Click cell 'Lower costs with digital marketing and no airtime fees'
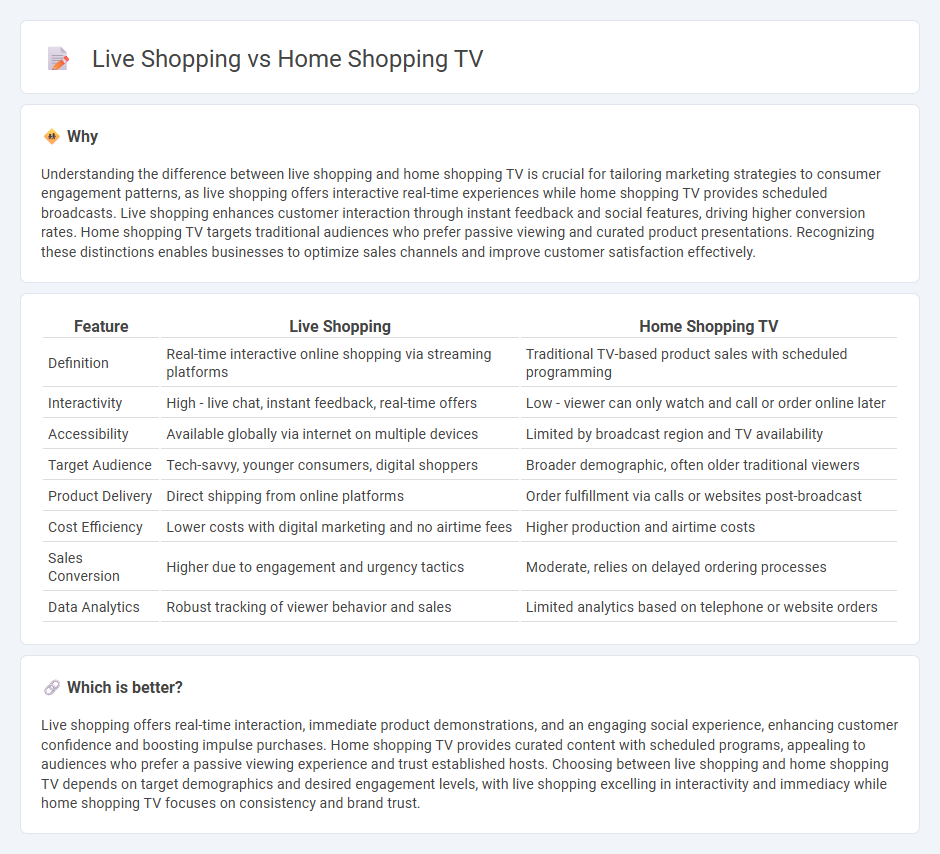 (340, 528)
